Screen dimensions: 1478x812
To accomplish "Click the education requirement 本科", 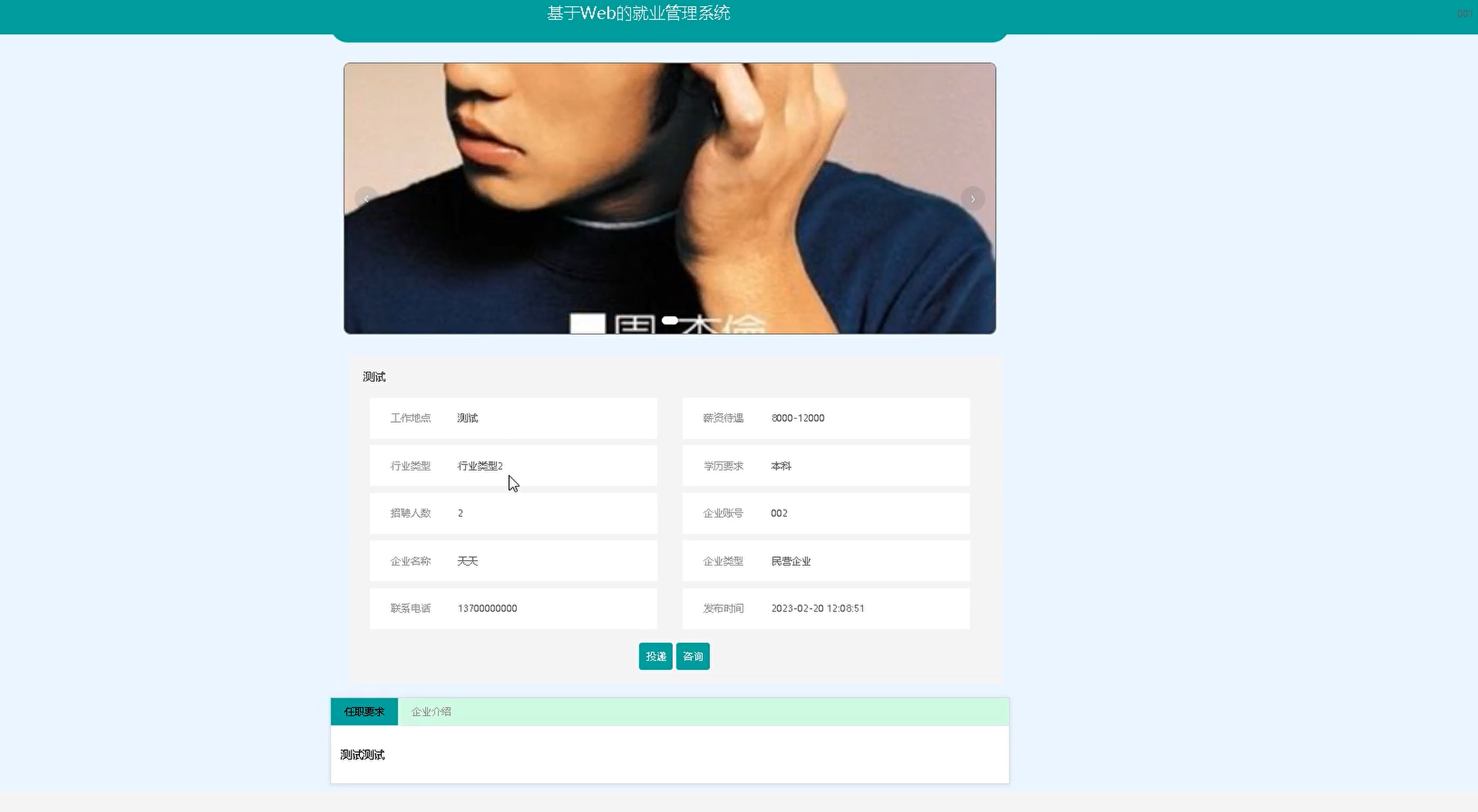I will 781,466.
